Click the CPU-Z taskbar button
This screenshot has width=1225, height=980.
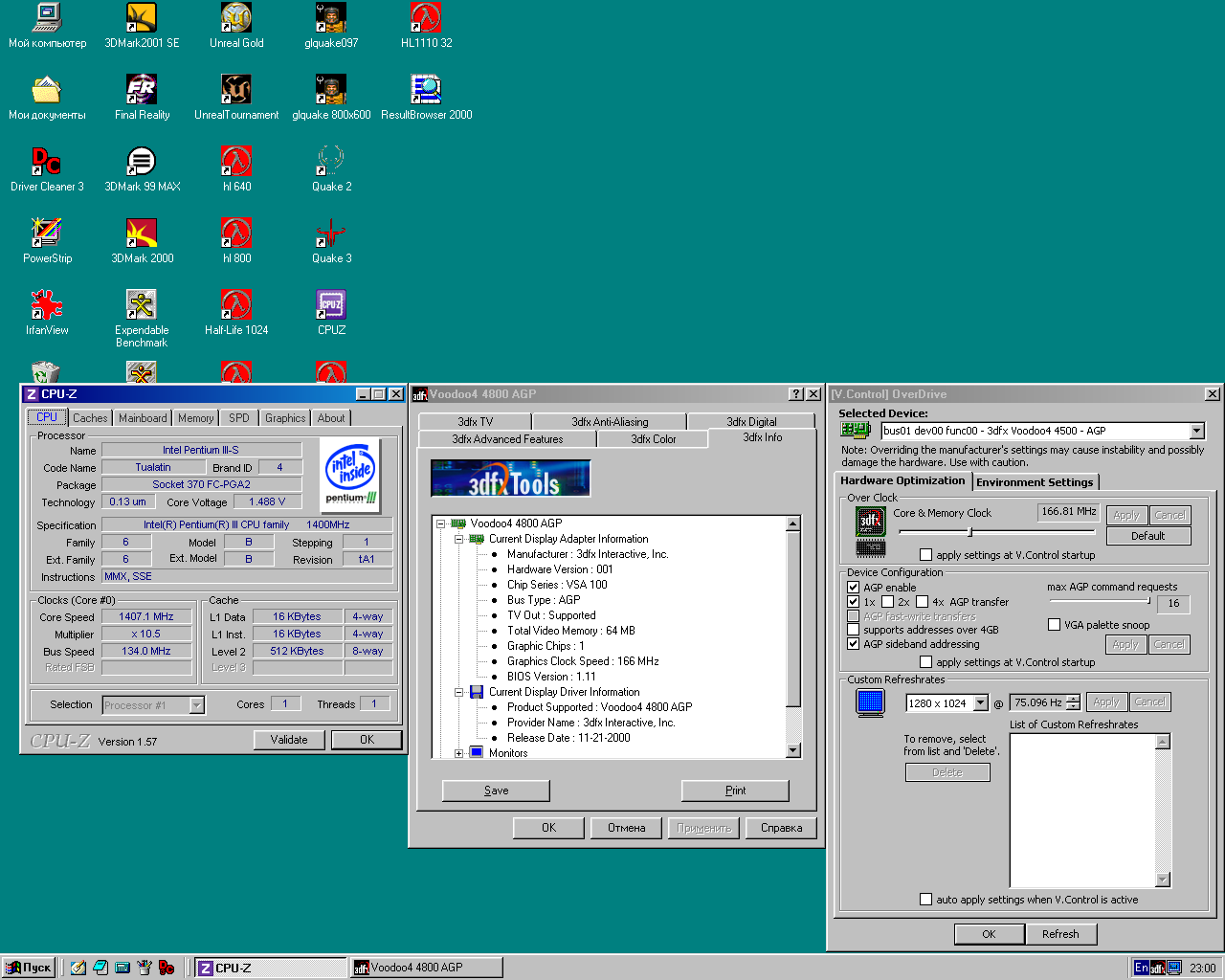[x=271, y=968]
